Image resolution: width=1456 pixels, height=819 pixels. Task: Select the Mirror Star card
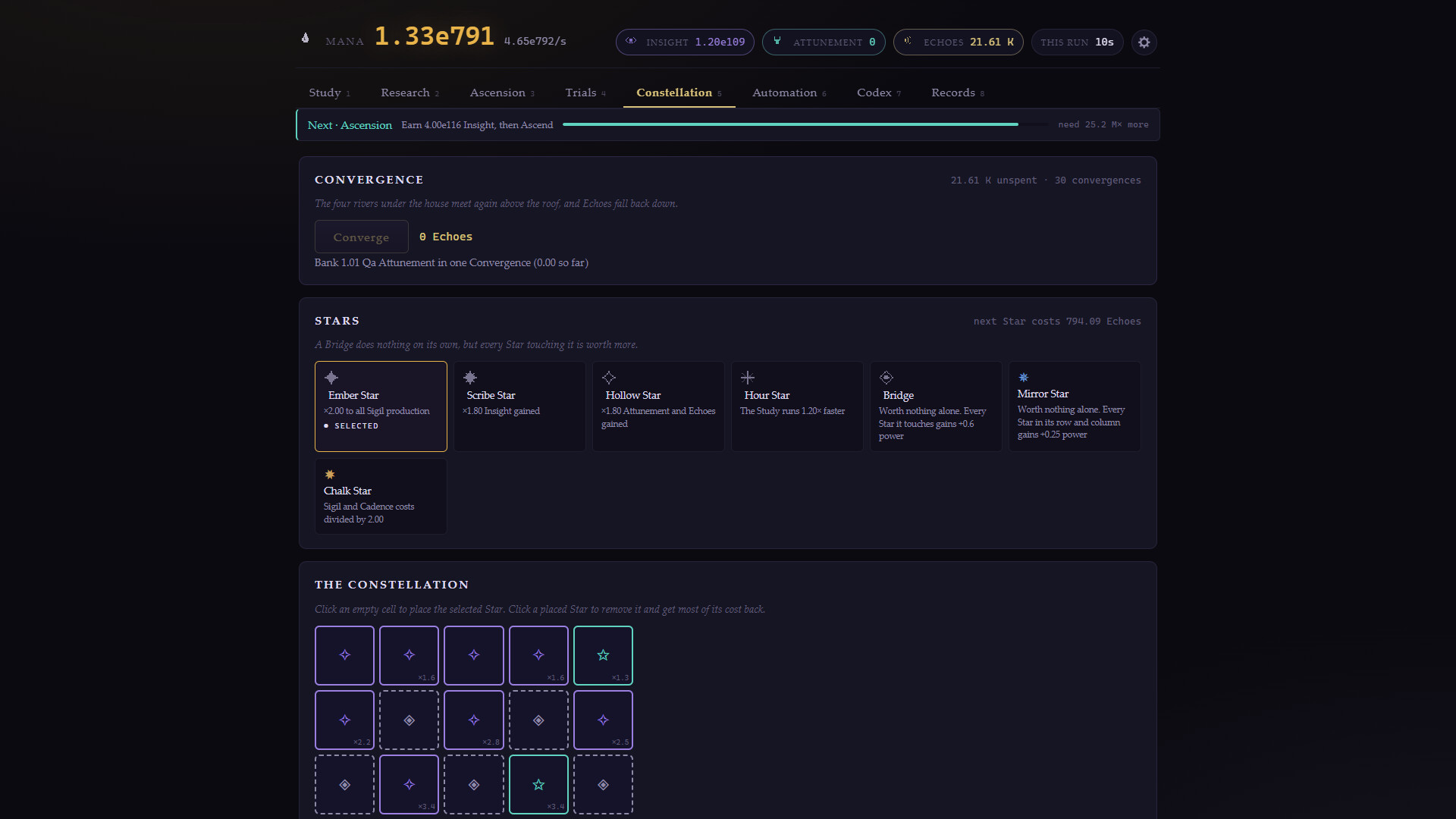[1075, 406]
